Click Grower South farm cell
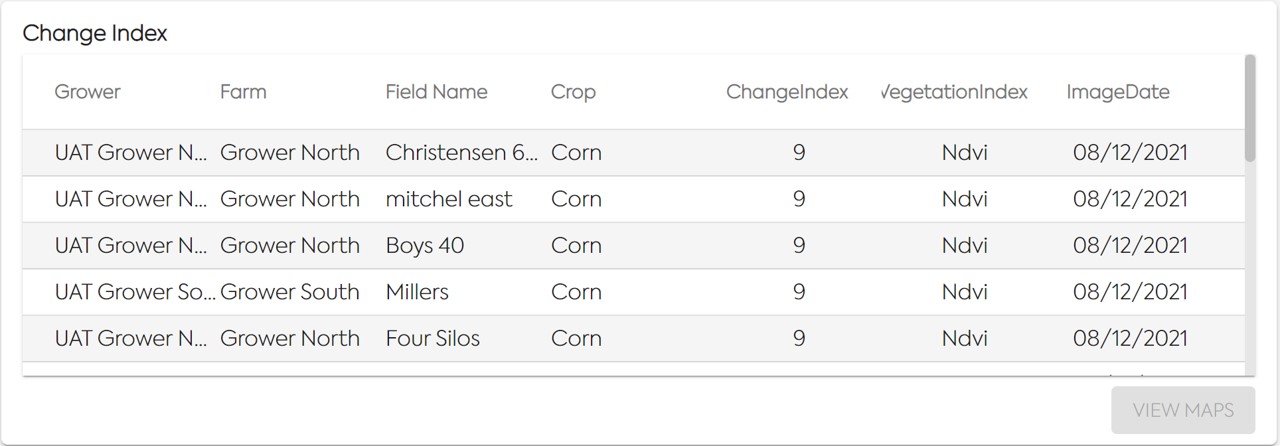This screenshot has height=446, width=1280. point(290,292)
